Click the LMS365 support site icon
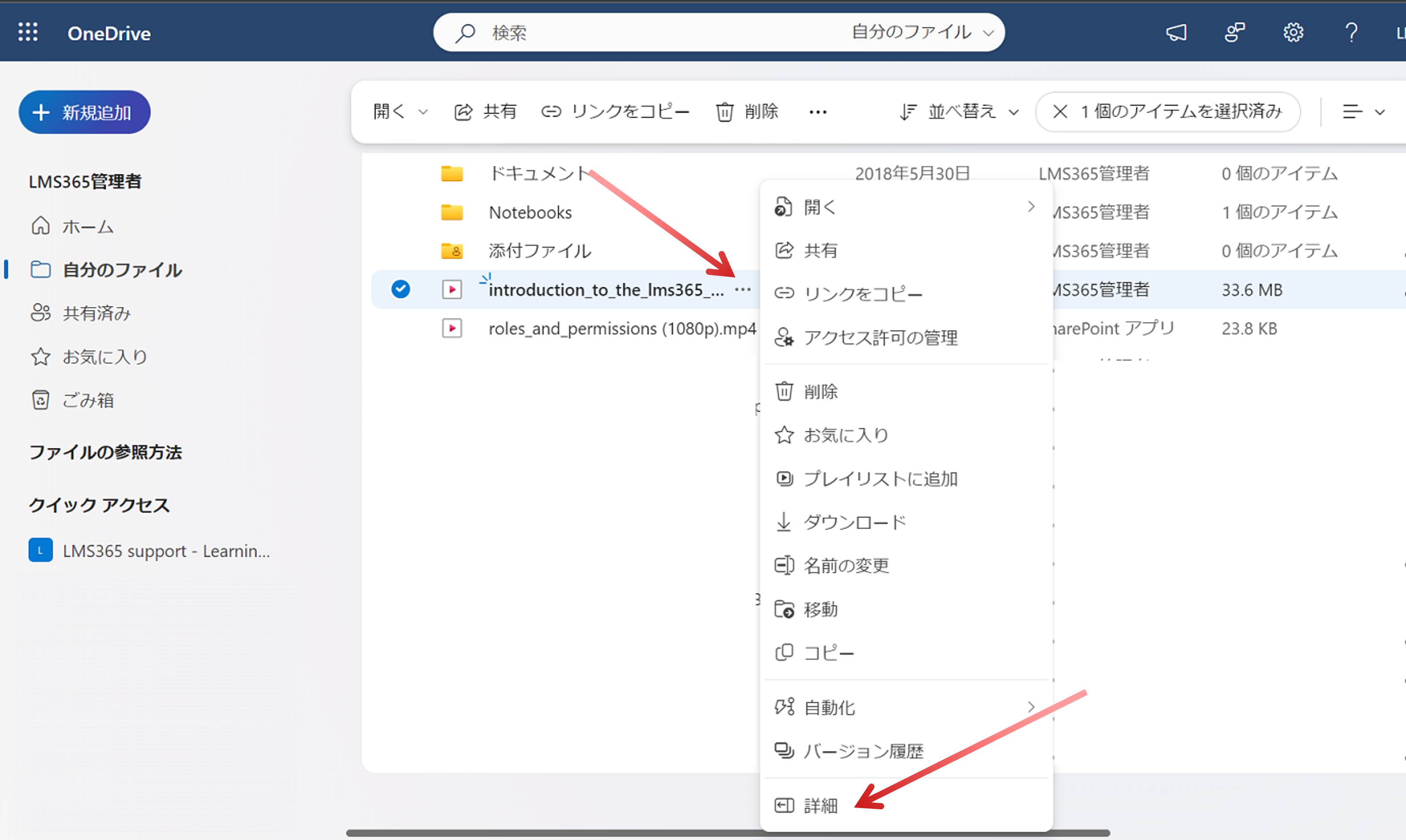 [x=40, y=550]
